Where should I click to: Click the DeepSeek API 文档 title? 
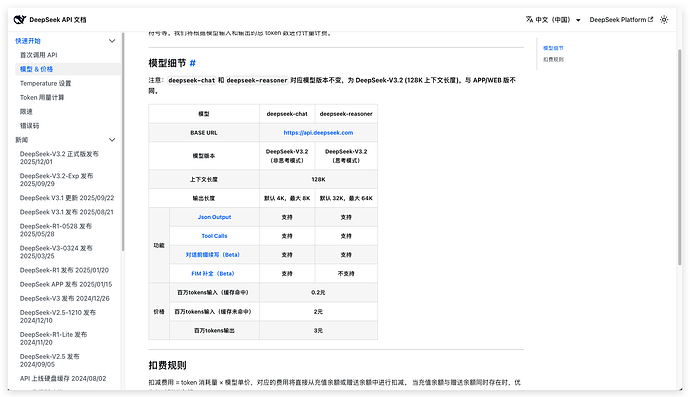tap(58, 19)
